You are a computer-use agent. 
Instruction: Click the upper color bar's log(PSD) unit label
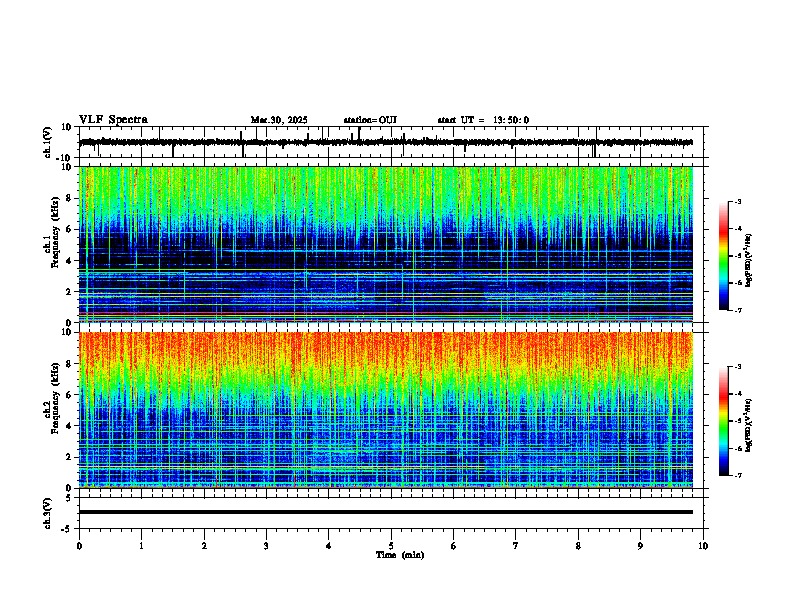click(x=749, y=261)
